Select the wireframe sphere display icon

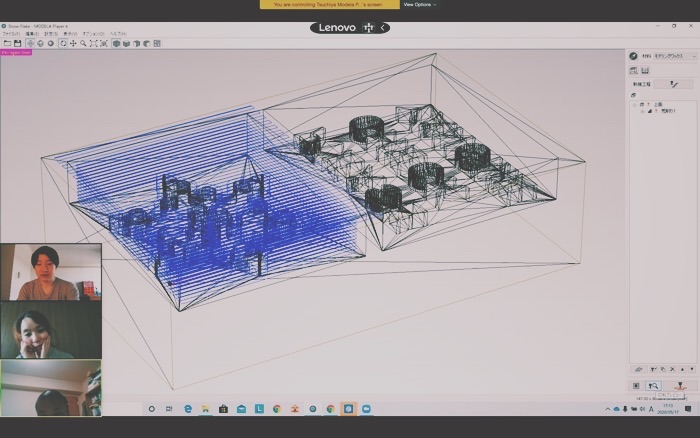[x=40, y=43]
